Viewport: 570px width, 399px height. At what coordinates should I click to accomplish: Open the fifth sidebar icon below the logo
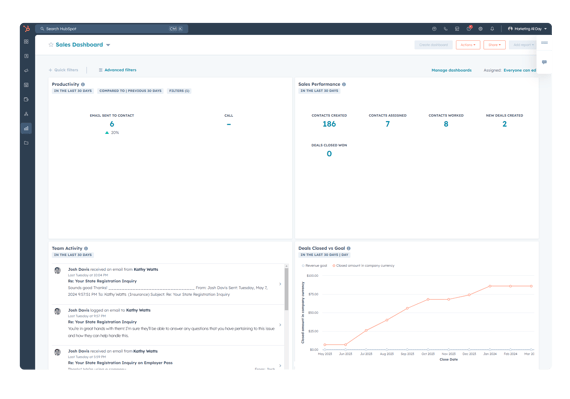pyautogui.click(x=26, y=99)
